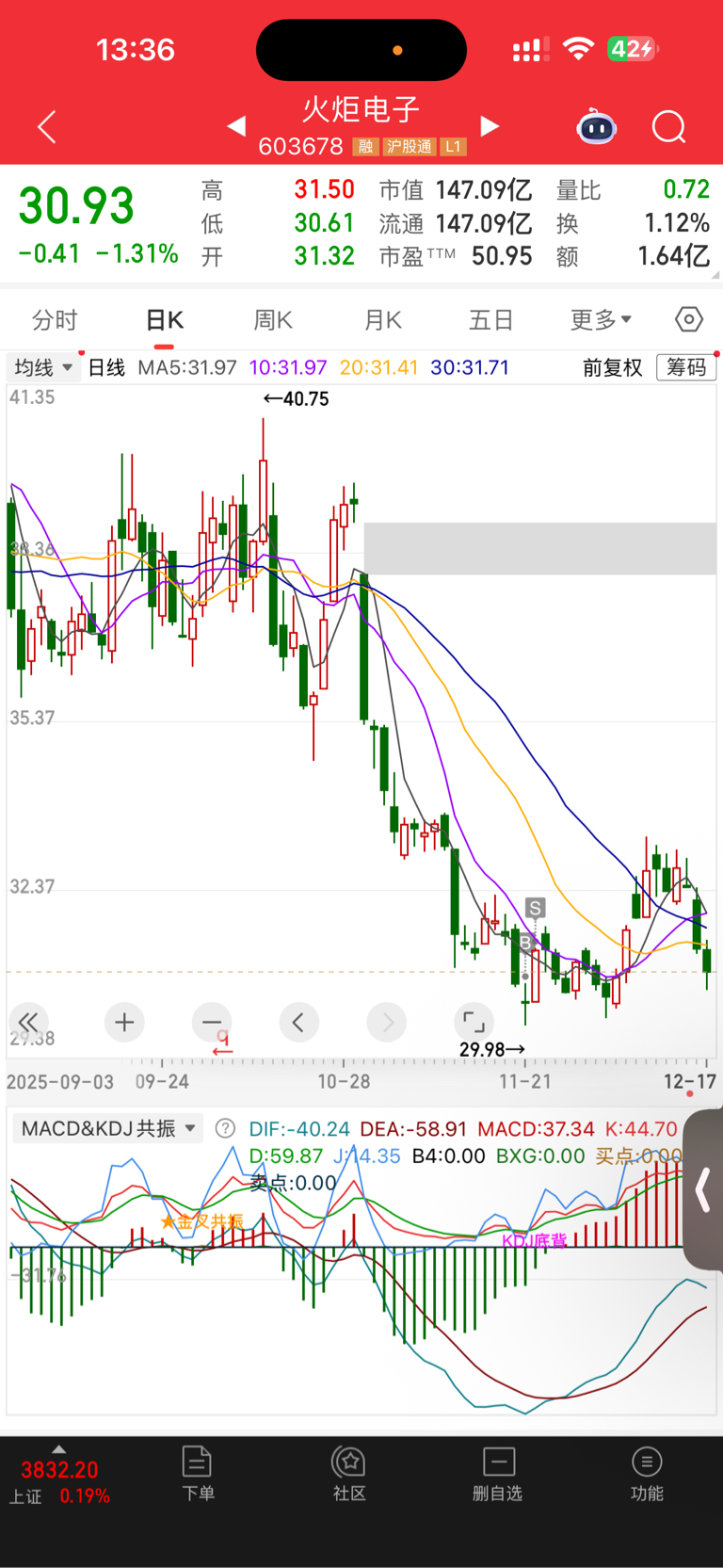The image size is (723, 1568).
Task: Open chart settings hexagon icon
Action: click(689, 320)
